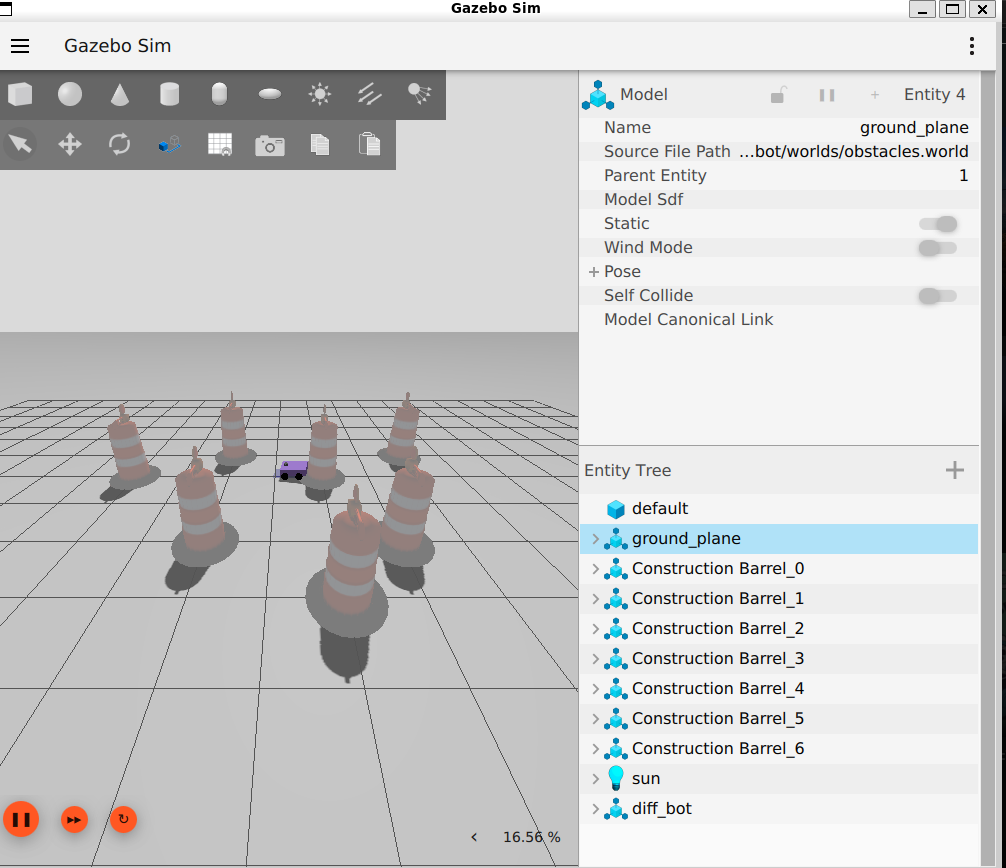Screen dimensions: 1006x868
Task: Insert a capsule shape
Action: 219,94
